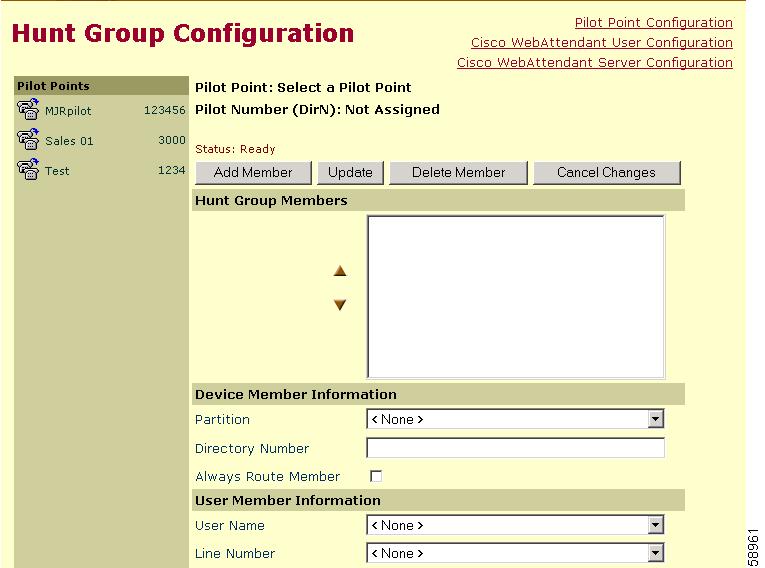The height and width of the screenshot is (568, 765).
Task: Click the Delete Member button
Action: [x=459, y=173]
